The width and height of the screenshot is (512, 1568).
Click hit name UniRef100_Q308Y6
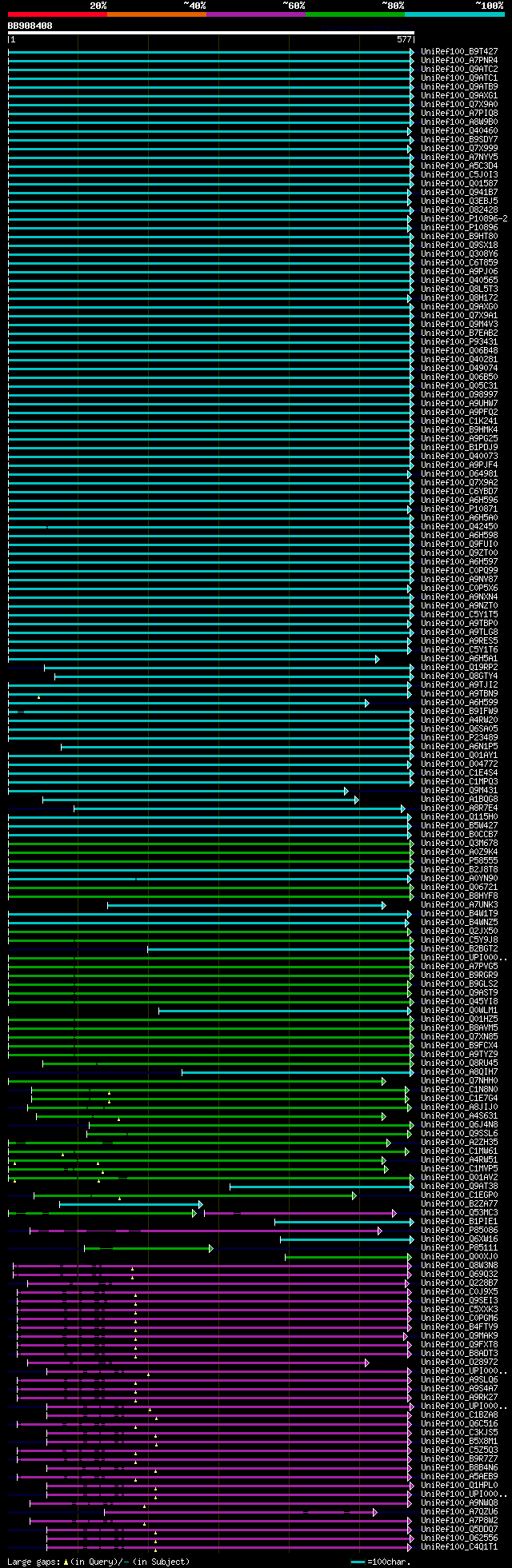[459, 253]
